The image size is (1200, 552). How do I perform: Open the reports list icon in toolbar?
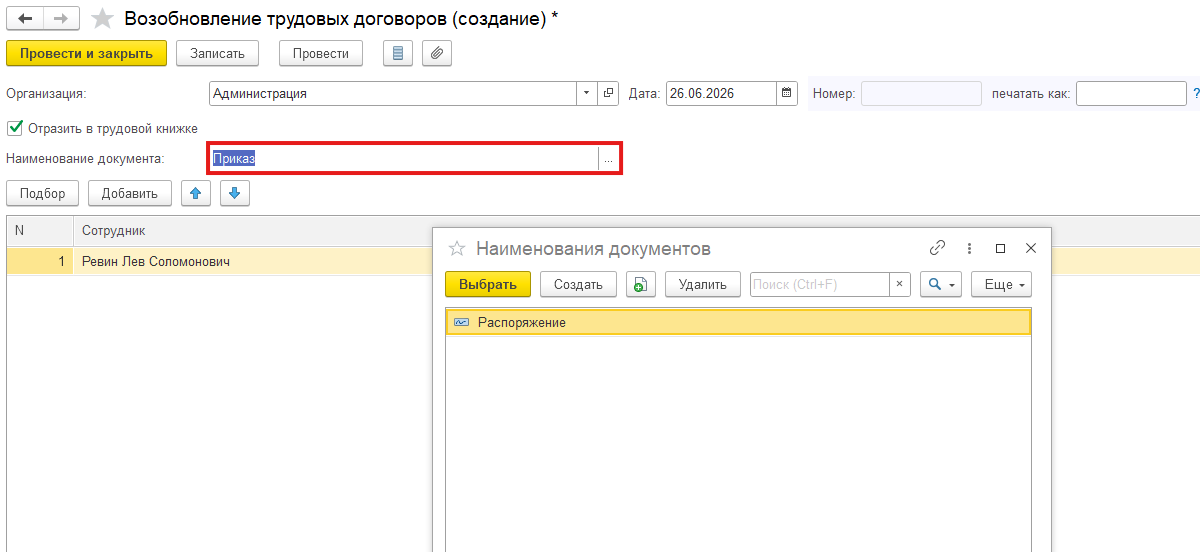click(x=398, y=53)
